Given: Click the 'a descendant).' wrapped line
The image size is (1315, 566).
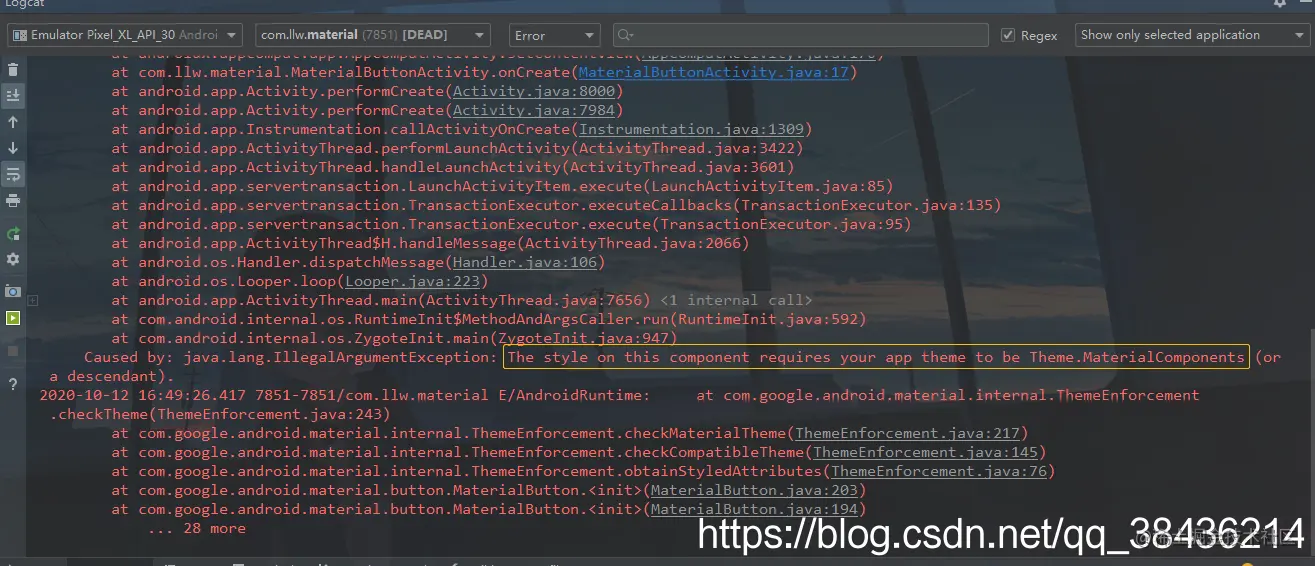Looking at the screenshot, I should click(112, 376).
